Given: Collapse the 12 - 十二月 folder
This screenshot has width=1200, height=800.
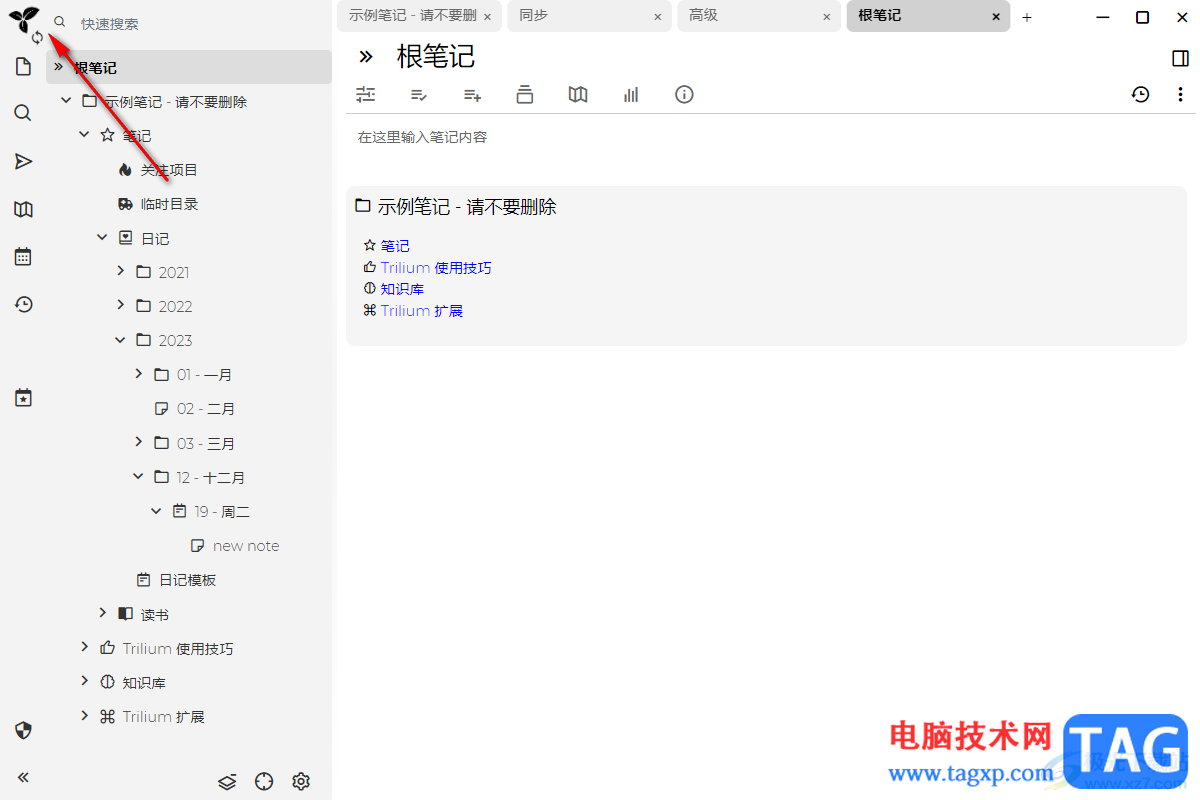Looking at the screenshot, I should pos(138,477).
